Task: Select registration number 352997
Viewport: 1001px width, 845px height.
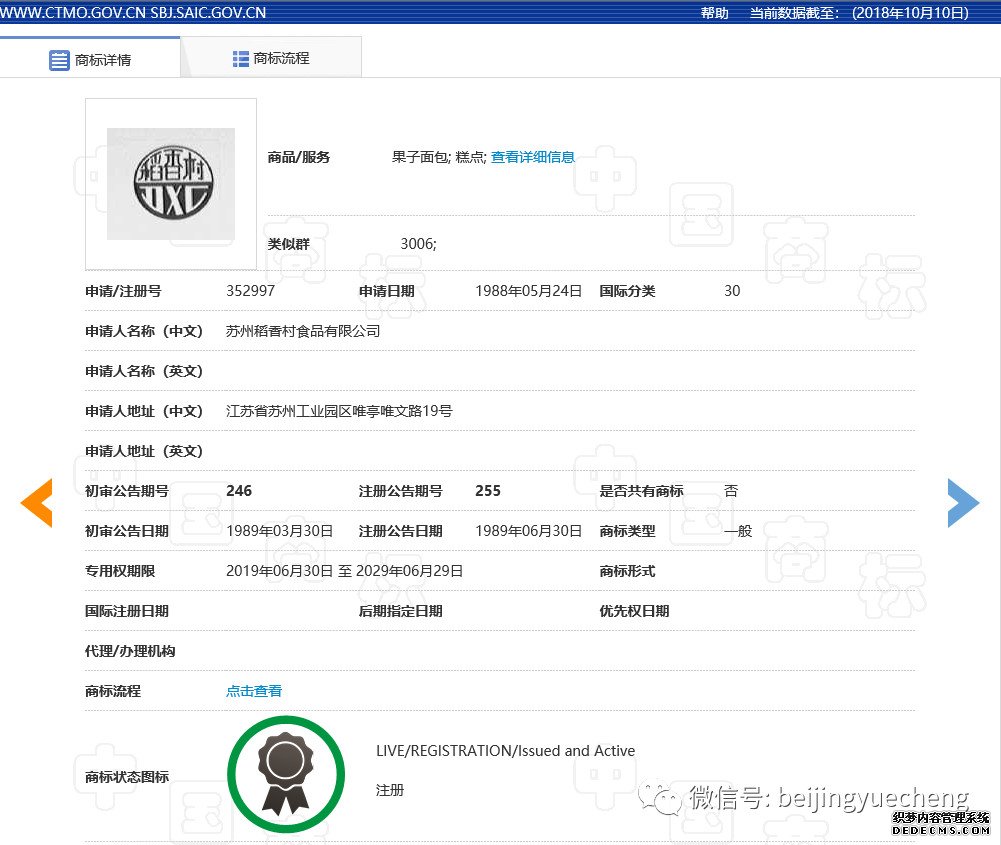Action: 250,291
